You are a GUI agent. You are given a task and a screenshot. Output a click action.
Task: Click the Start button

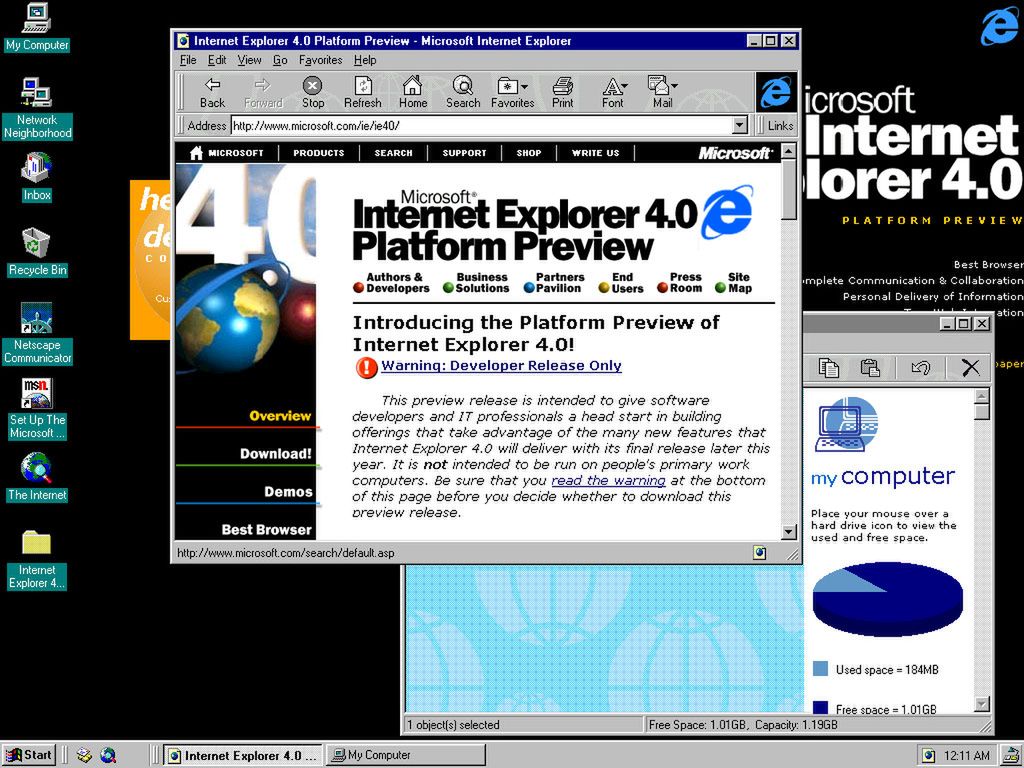(29, 755)
